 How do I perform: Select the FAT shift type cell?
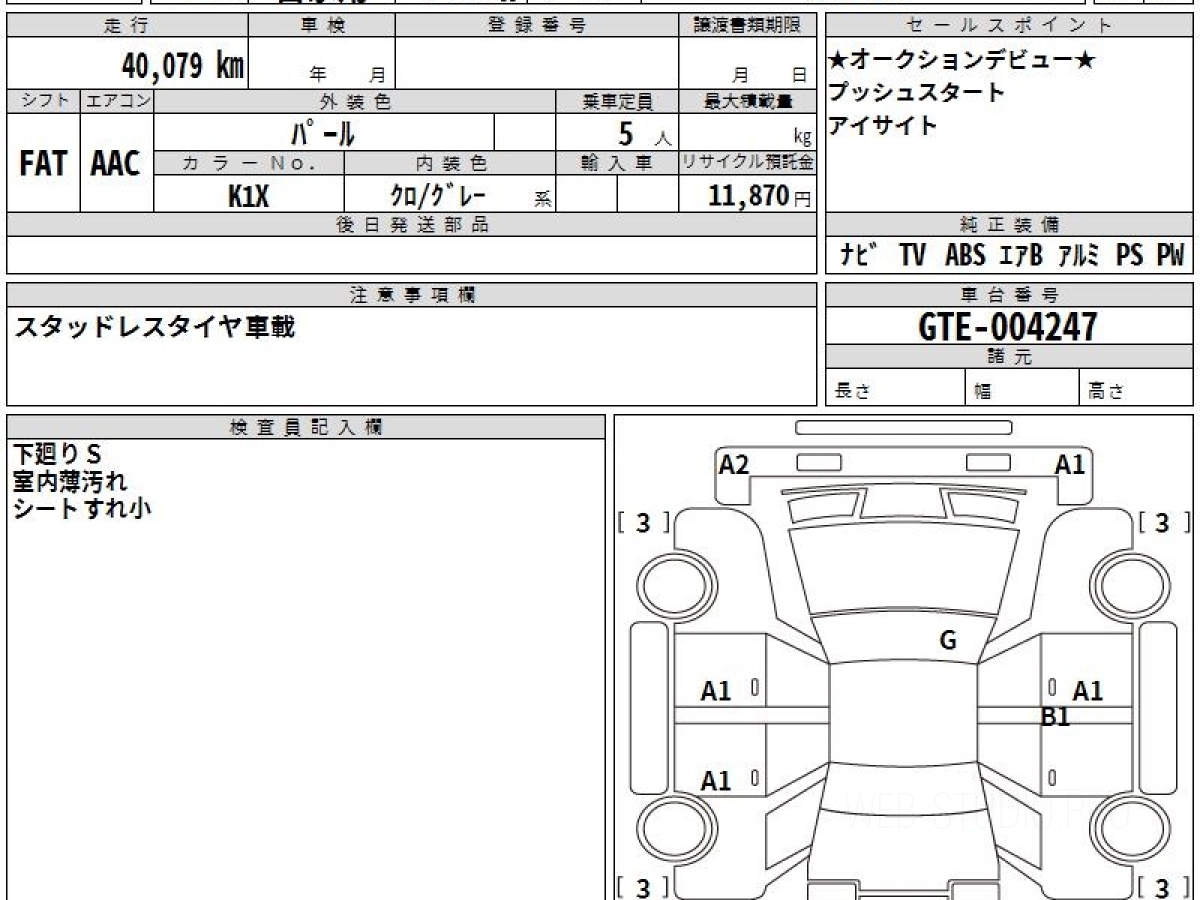pos(43,164)
